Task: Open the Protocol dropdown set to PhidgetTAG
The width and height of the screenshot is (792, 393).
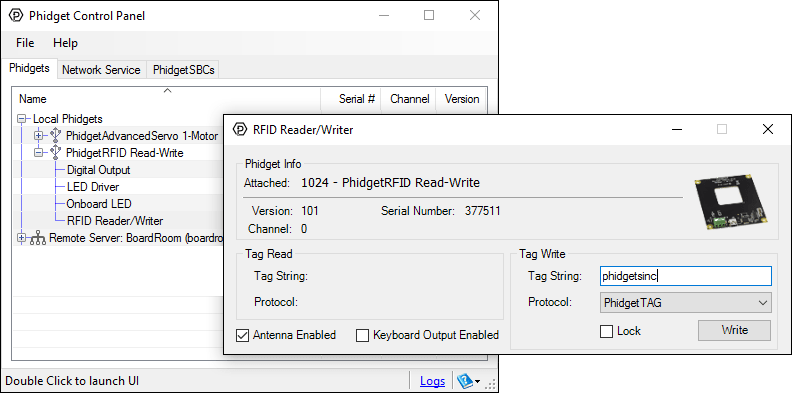Action: (x=685, y=303)
